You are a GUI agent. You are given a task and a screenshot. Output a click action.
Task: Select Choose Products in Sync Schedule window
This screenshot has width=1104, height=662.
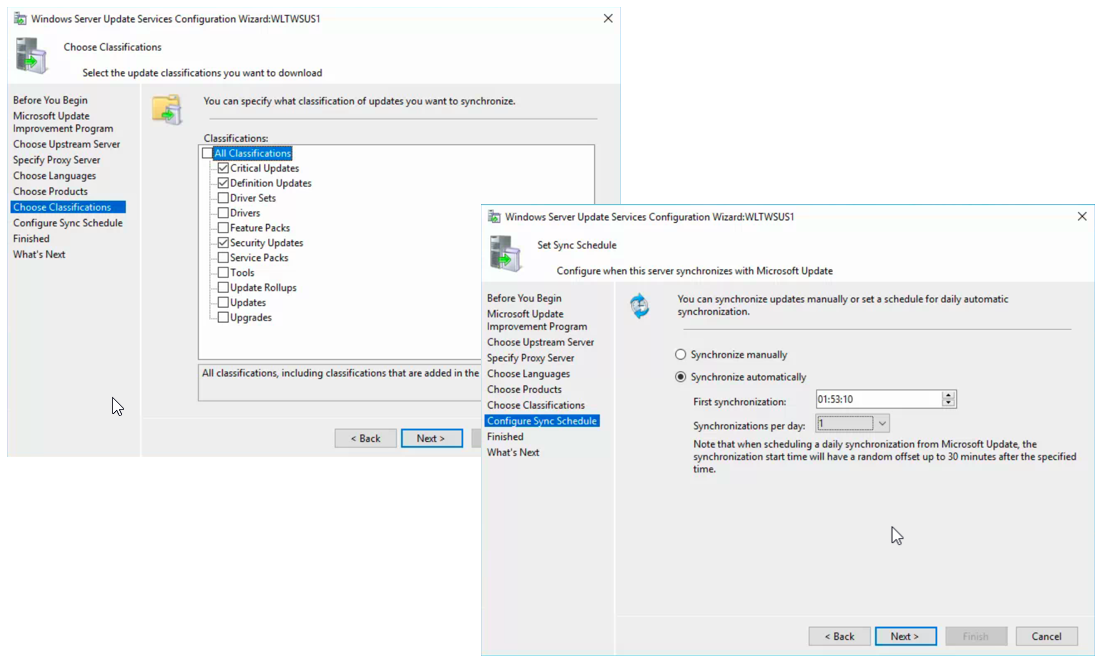(x=524, y=389)
